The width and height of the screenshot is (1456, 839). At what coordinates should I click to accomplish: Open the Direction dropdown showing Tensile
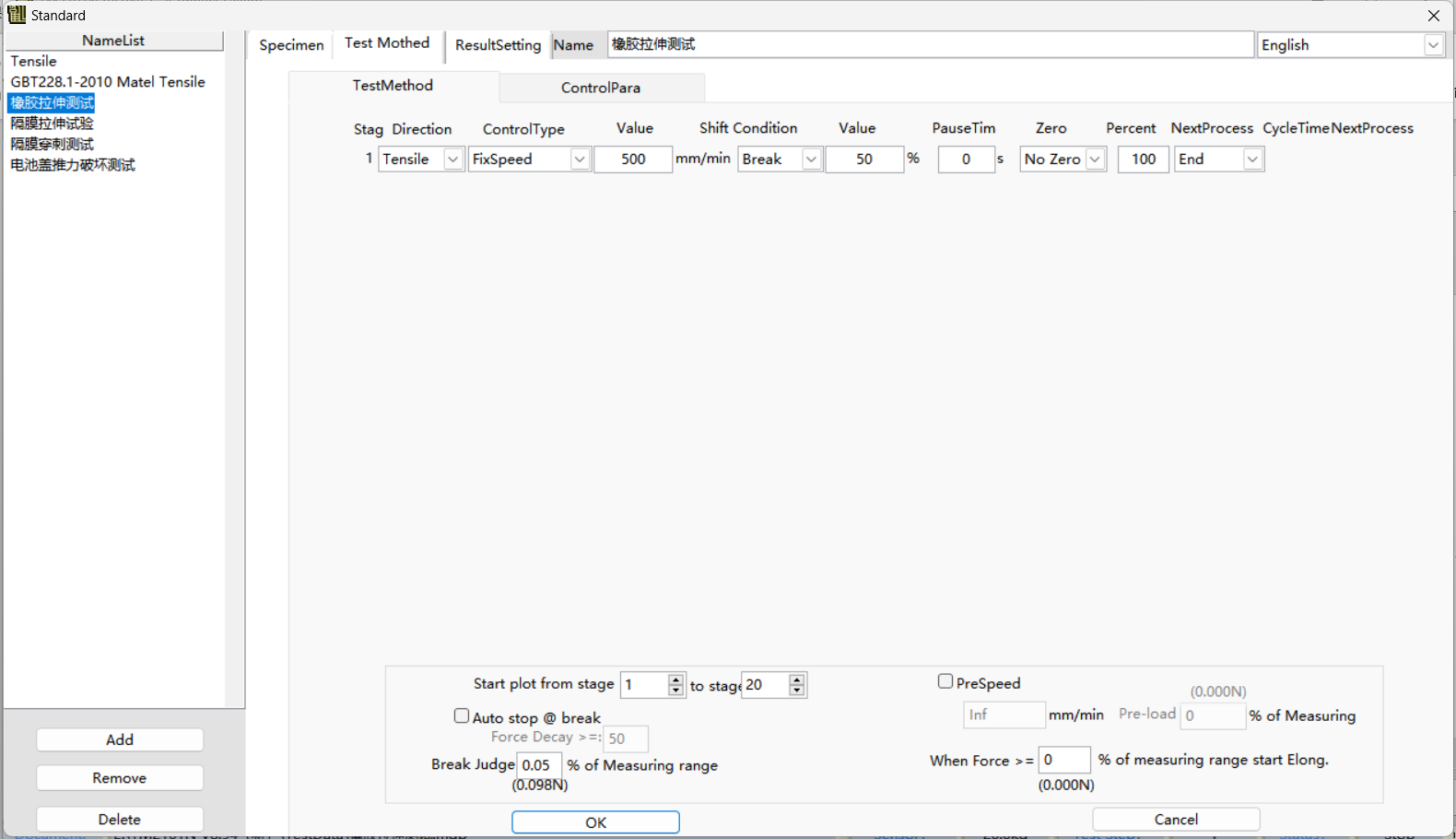pos(452,160)
